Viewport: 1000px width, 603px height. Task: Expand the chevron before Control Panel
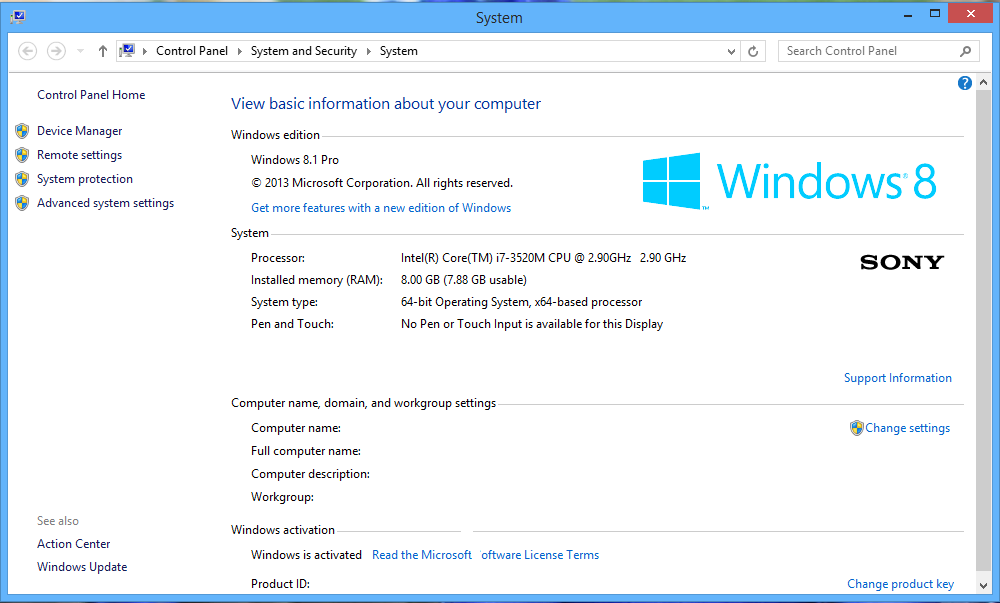coord(145,51)
